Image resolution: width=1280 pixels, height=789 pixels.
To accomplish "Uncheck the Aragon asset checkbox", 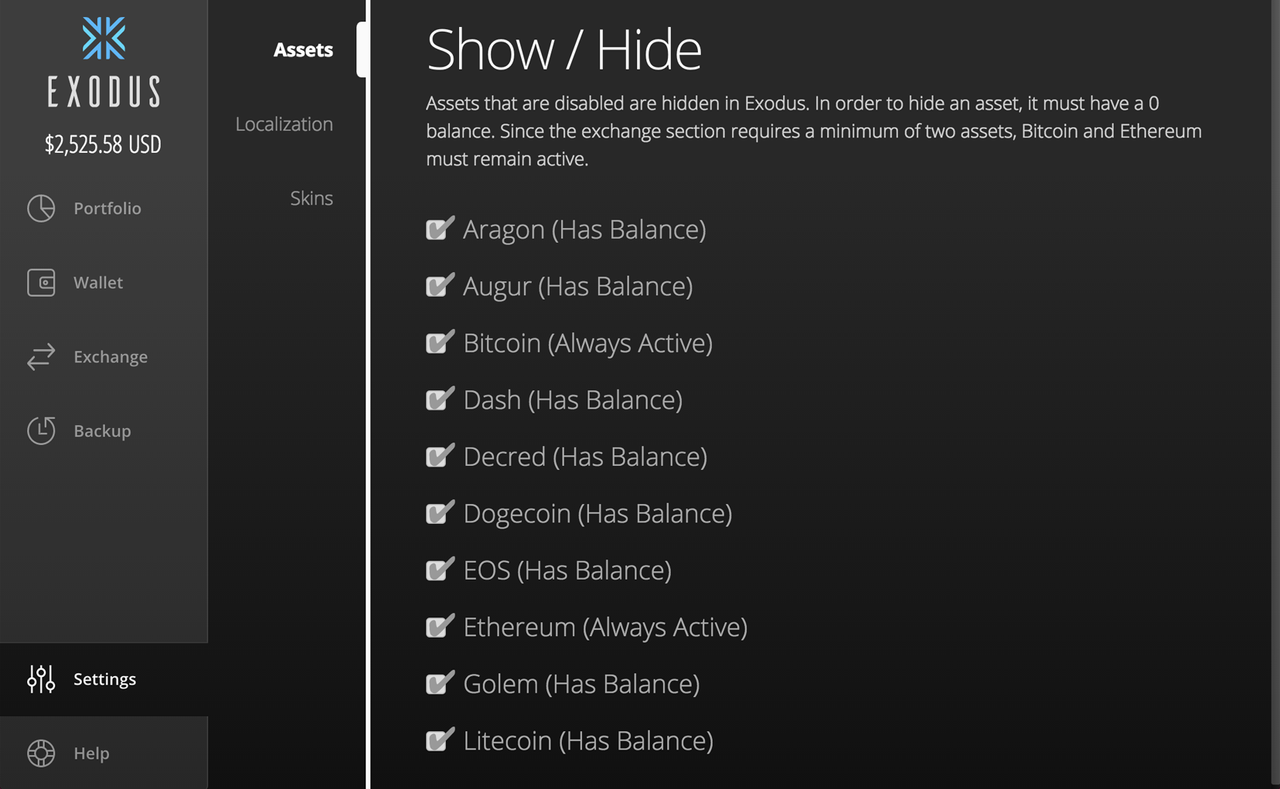I will tap(439, 229).
